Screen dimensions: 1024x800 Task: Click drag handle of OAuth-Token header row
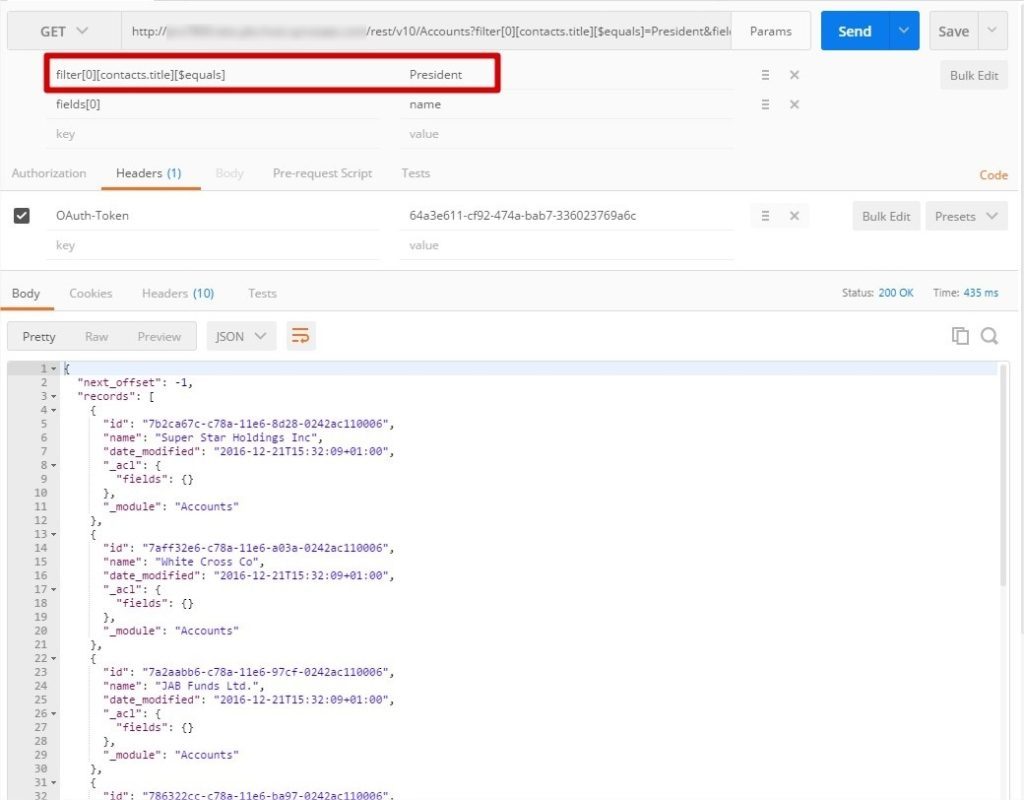coord(765,216)
